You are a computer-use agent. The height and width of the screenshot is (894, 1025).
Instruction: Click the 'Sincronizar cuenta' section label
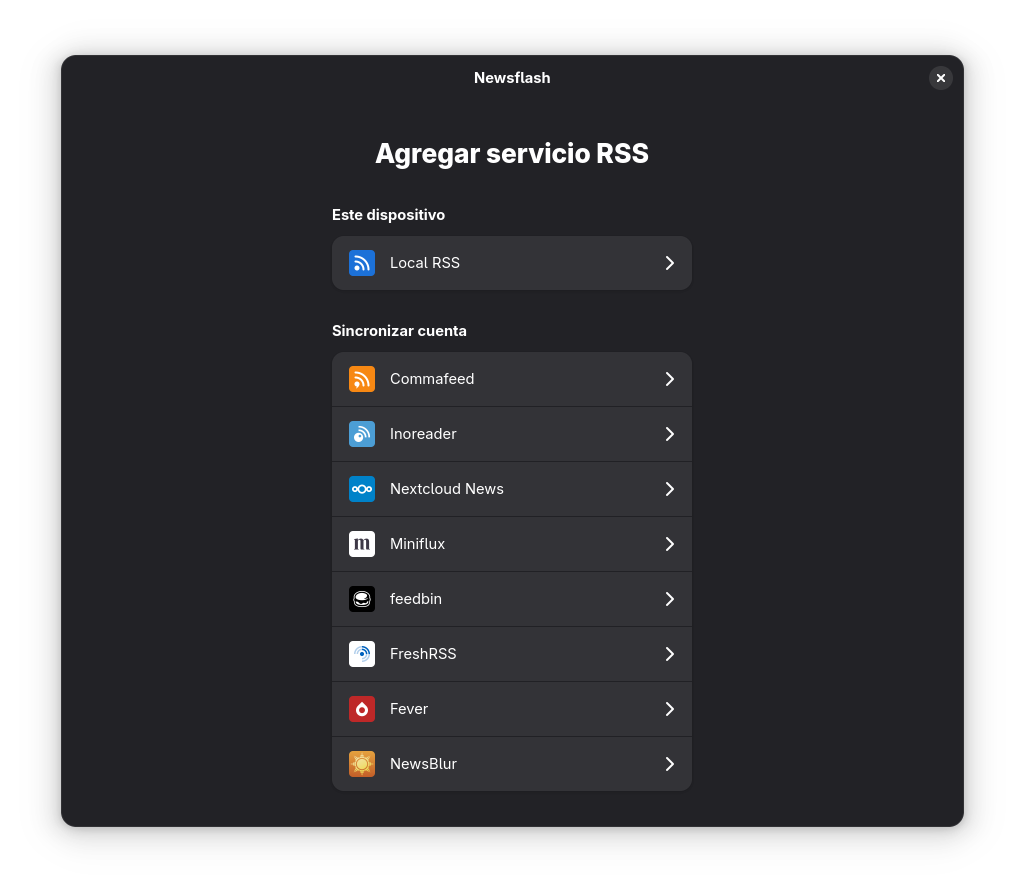click(399, 331)
